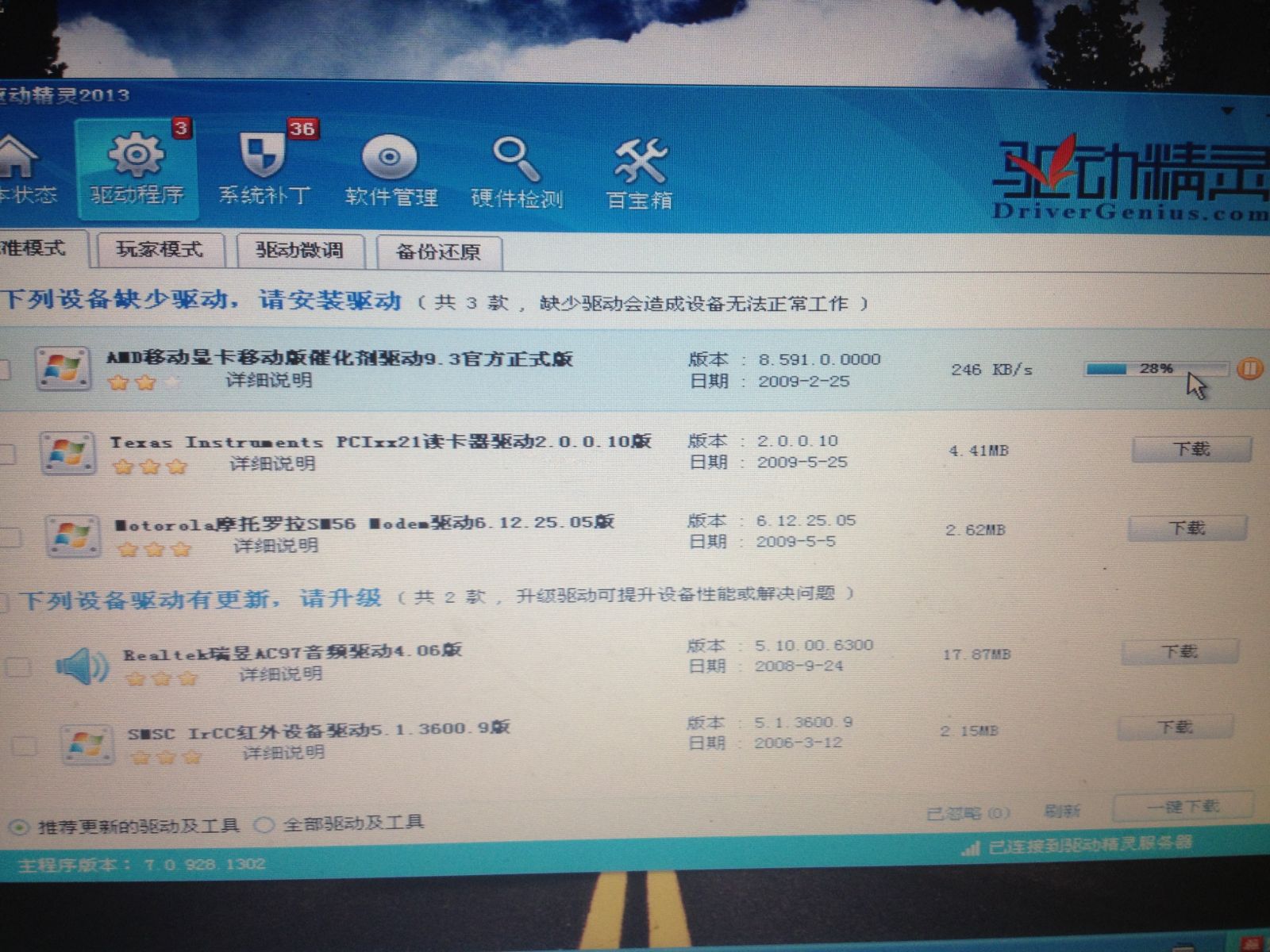Click the 驱动精灵2013 window title
Viewport: 1270px width, 952px height.
[64, 95]
